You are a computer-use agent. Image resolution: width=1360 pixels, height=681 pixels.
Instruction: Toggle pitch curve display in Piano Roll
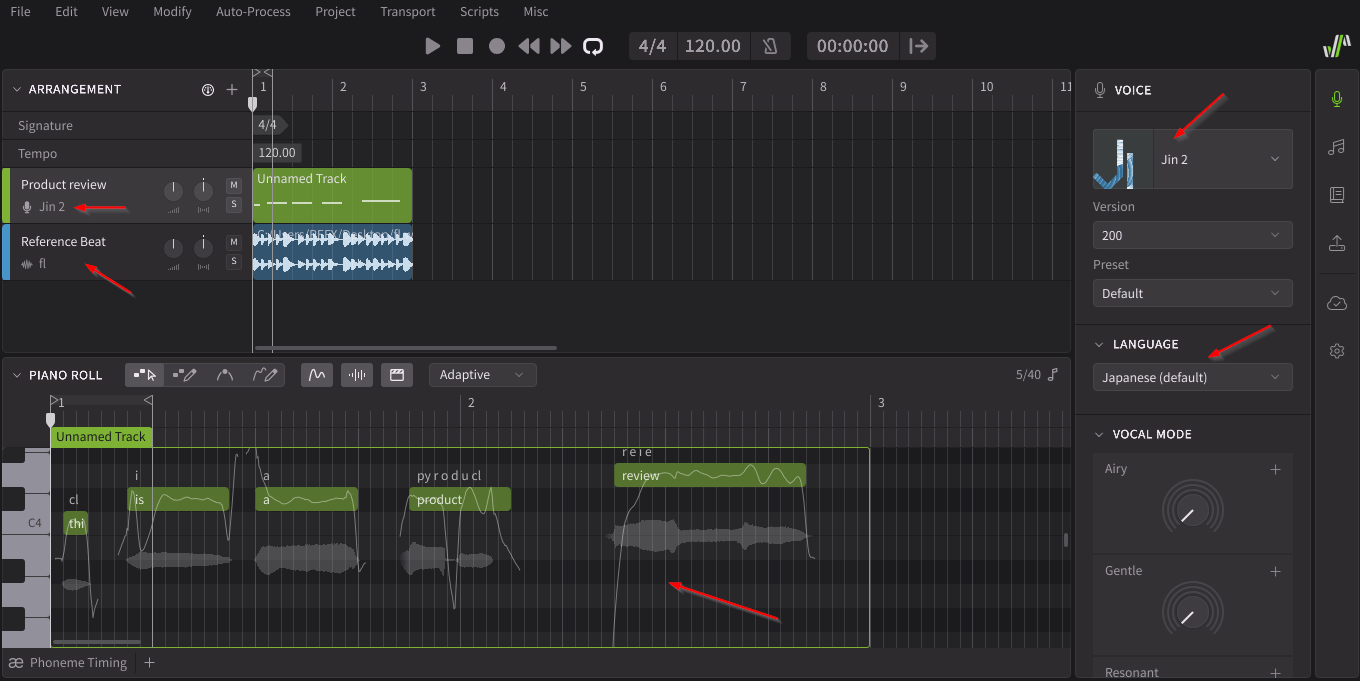tap(317, 375)
